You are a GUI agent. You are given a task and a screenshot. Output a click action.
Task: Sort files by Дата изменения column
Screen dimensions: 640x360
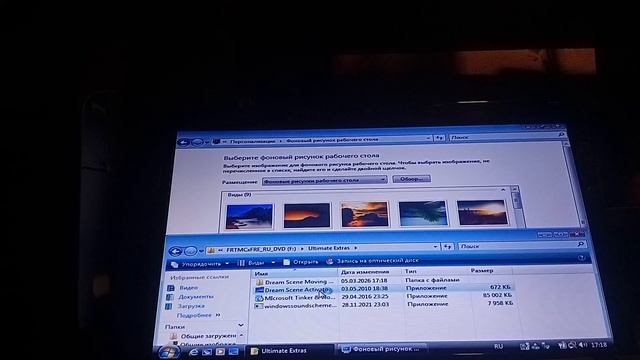point(370,272)
